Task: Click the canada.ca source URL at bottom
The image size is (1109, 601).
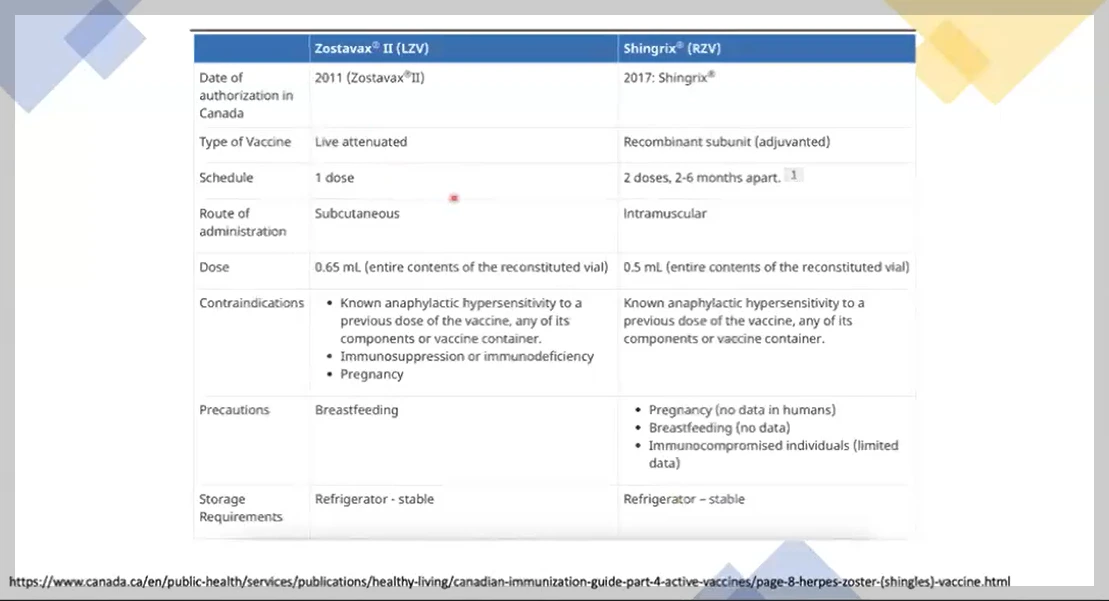Action: (x=509, y=582)
